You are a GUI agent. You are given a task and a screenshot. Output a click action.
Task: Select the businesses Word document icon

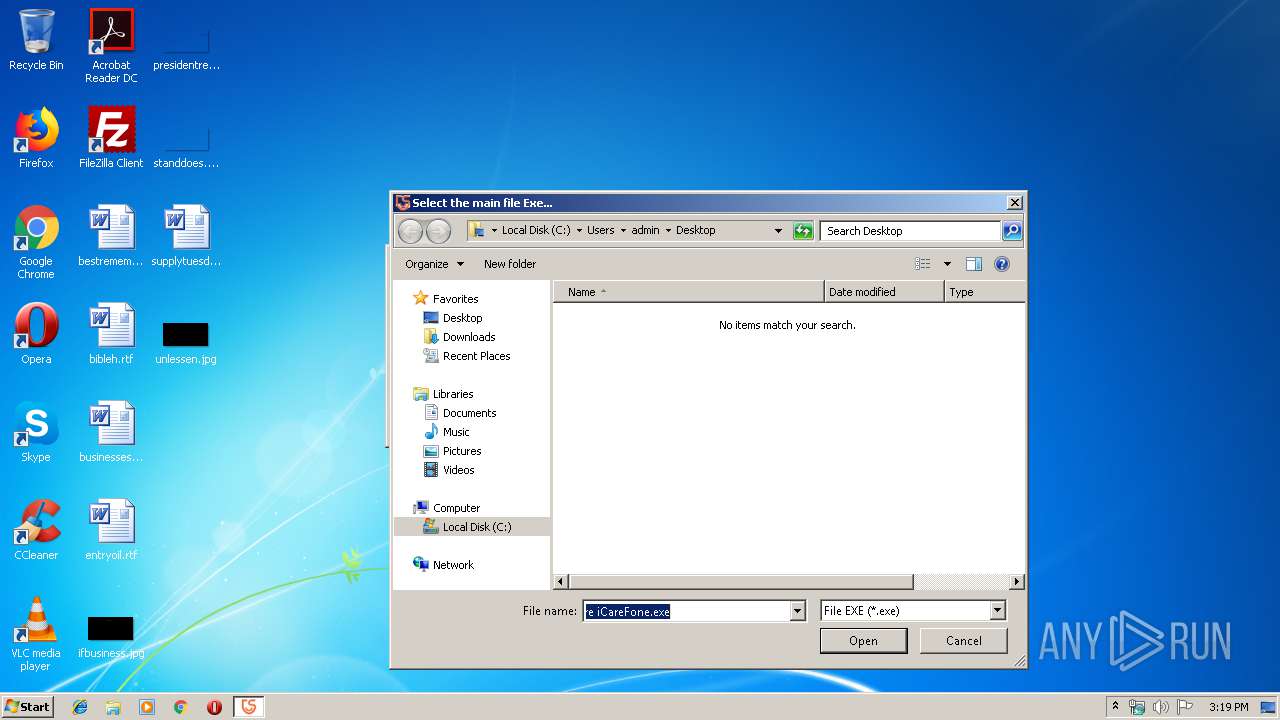(111, 432)
